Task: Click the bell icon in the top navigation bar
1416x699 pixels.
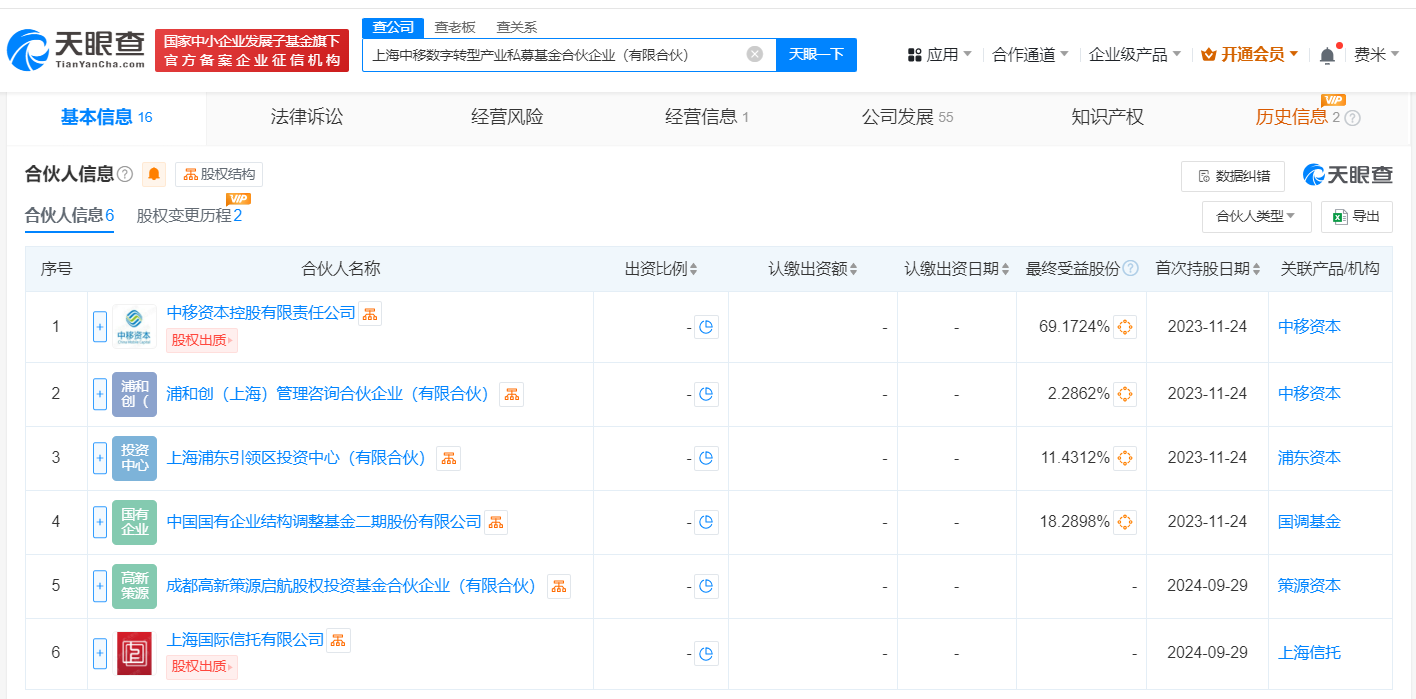Action: click(1327, 54)
